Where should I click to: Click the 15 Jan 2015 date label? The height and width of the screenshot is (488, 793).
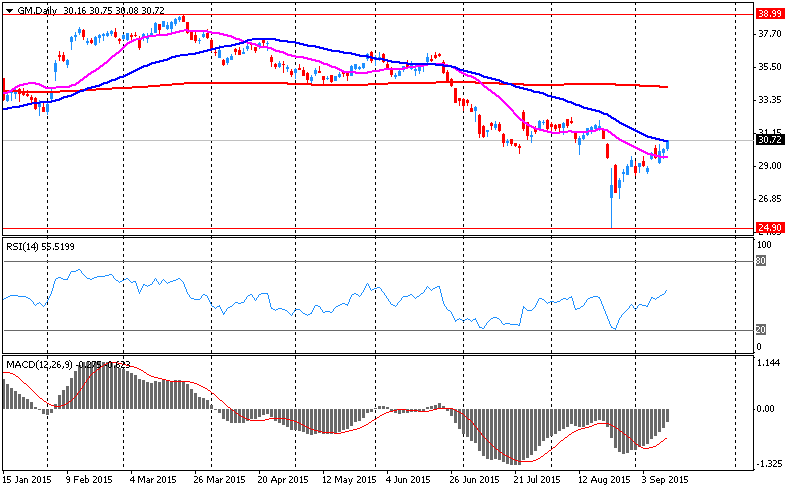[27, 479]
